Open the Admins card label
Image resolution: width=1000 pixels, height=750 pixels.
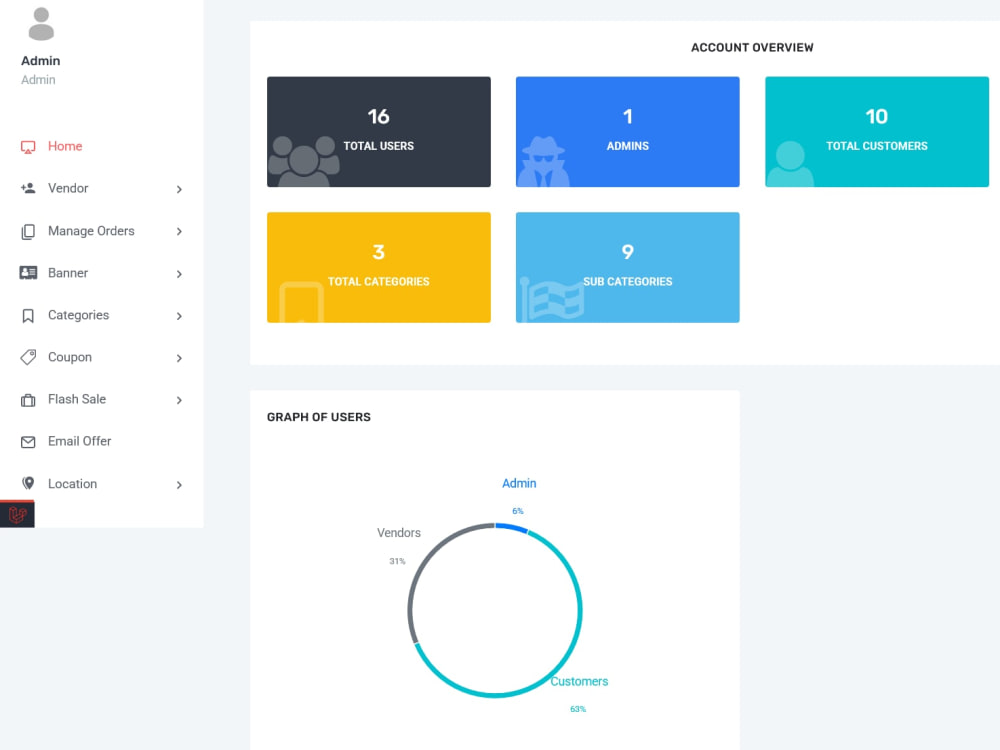click(x=628, y=146)
